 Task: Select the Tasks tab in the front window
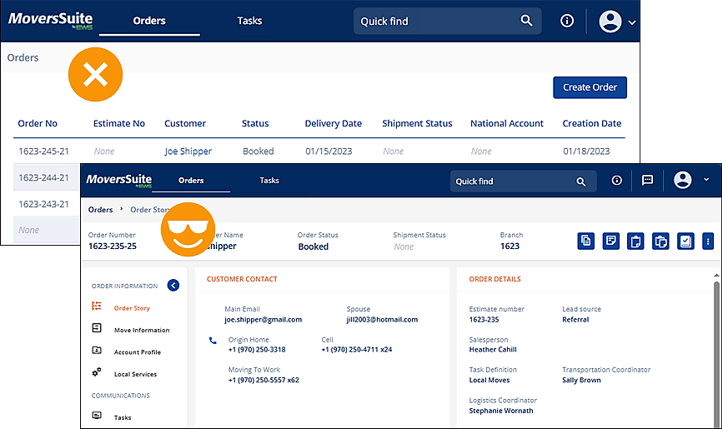point(269,180)
